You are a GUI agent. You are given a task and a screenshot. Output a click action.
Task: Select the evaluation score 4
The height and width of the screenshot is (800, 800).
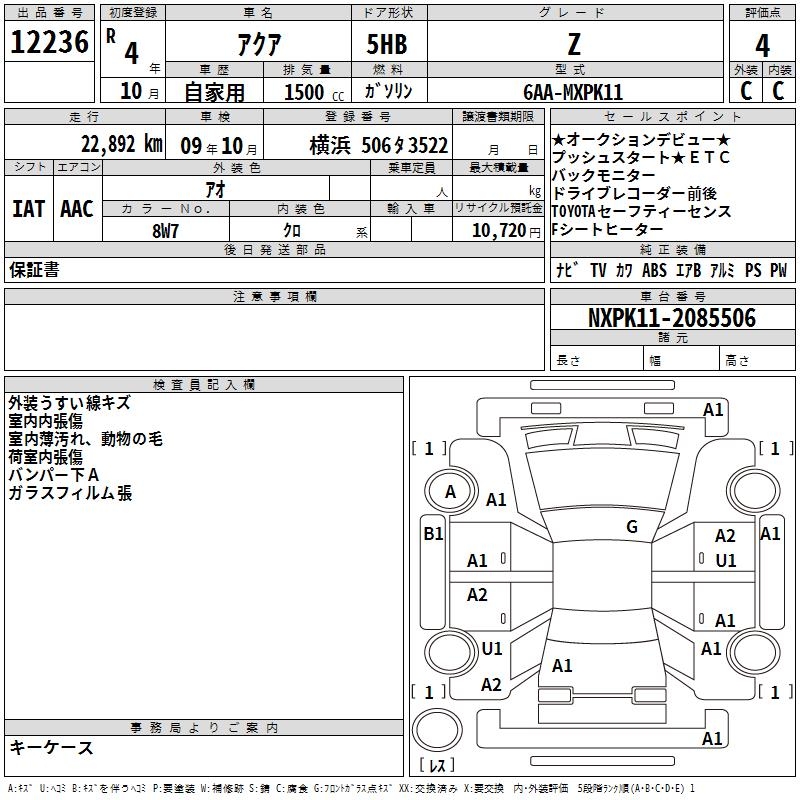click(x=762, y=45)
